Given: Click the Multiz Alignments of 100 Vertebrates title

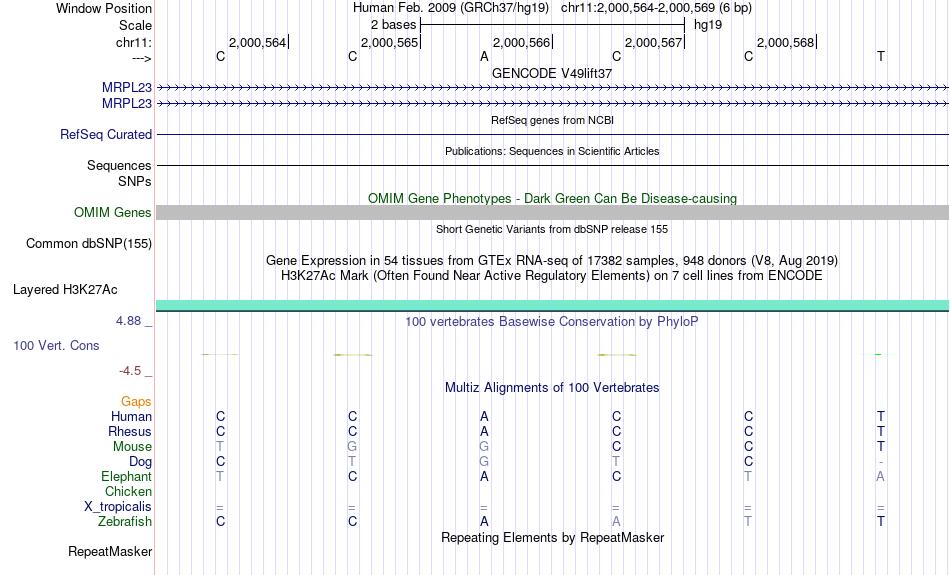Looking at the screenshot, I should (x=552, y=388).
